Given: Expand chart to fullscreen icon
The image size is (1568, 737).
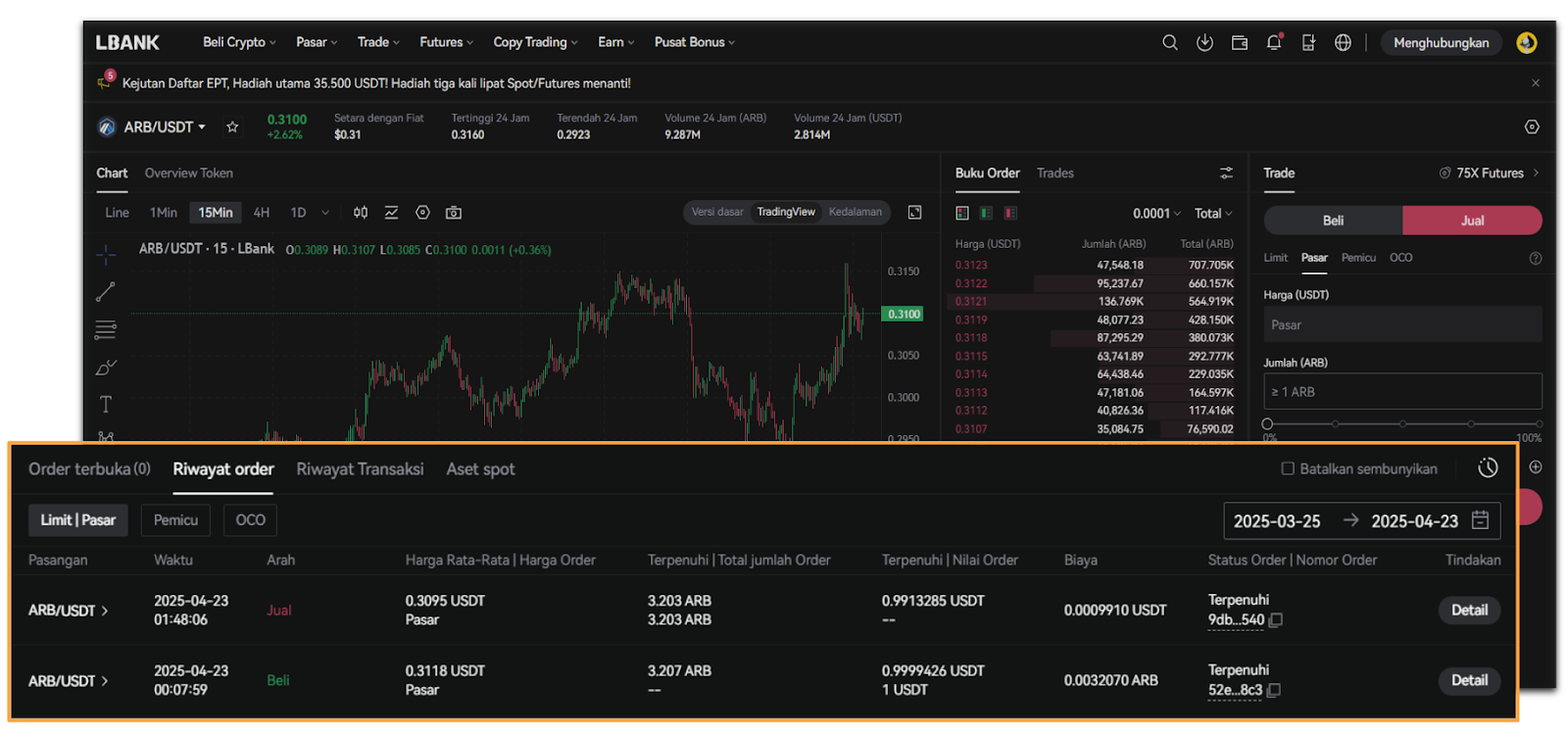Looking at the screenshot, I should point(914,213).
